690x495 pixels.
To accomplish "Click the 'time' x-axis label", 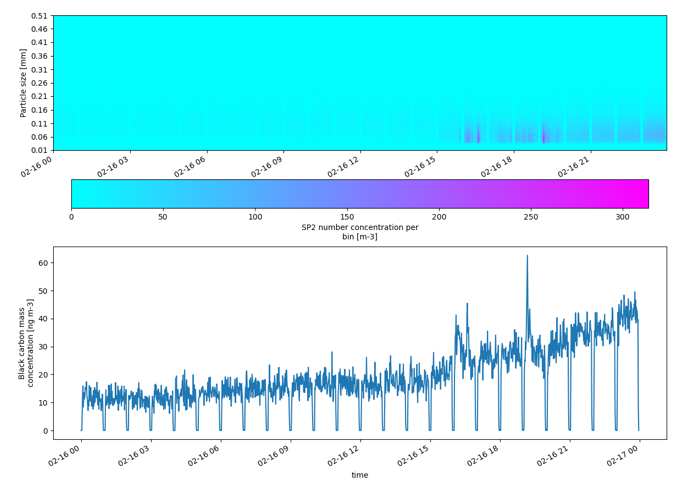I will [360, 475].
